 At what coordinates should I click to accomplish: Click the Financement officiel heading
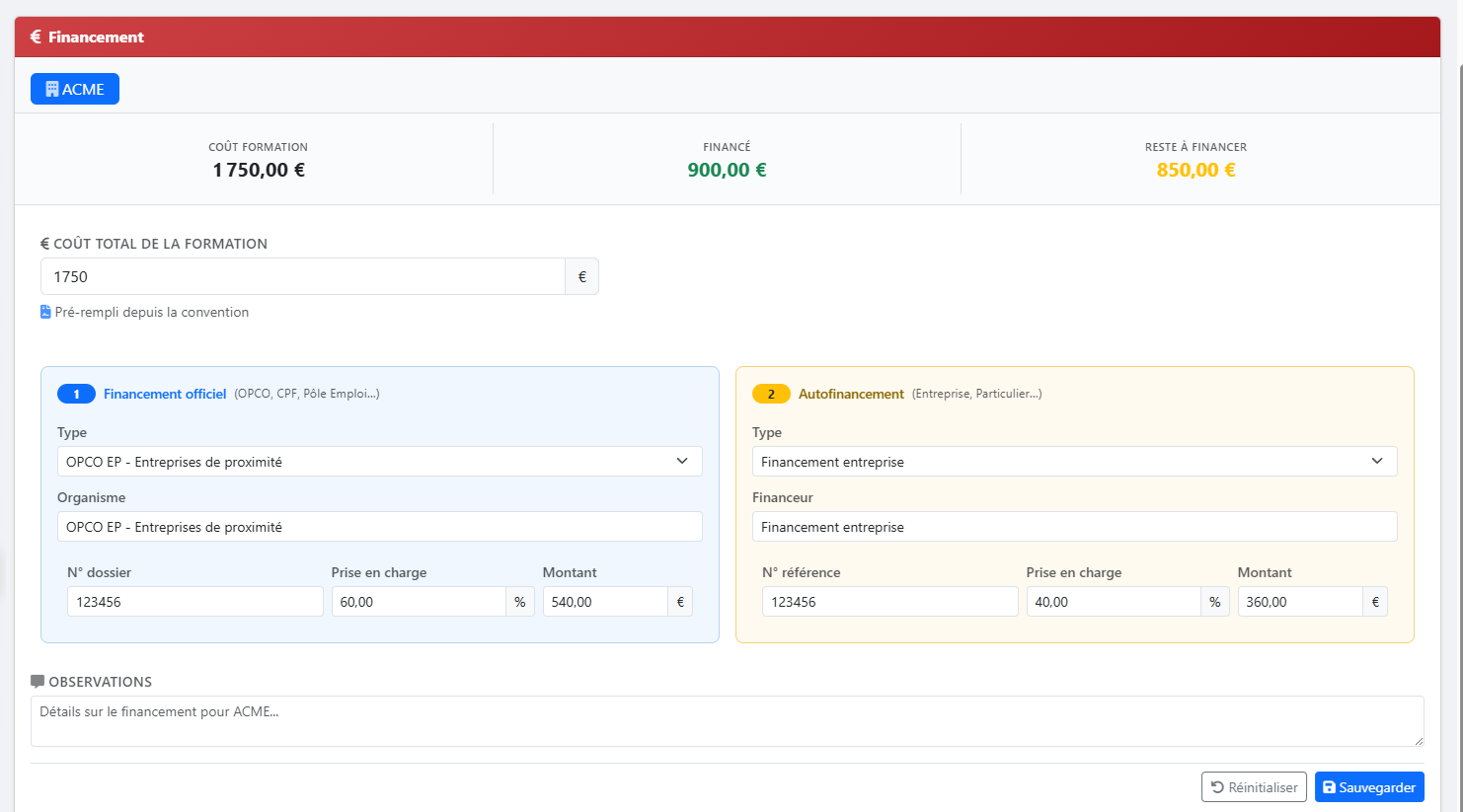click(x=165, y=394)
